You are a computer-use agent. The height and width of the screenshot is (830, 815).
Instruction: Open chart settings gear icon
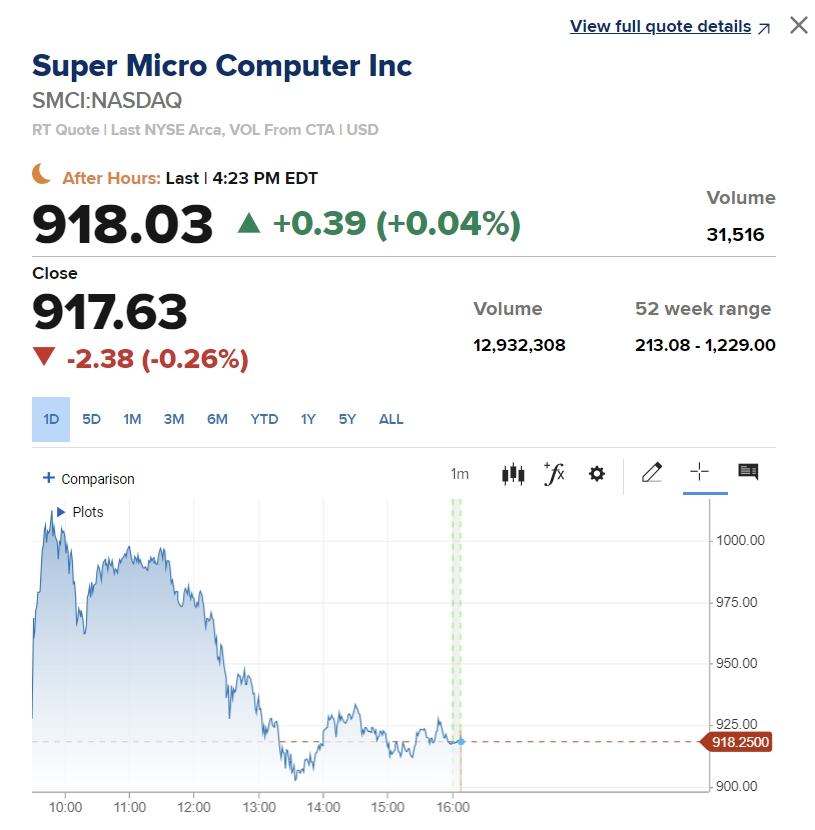click(597, 474)
